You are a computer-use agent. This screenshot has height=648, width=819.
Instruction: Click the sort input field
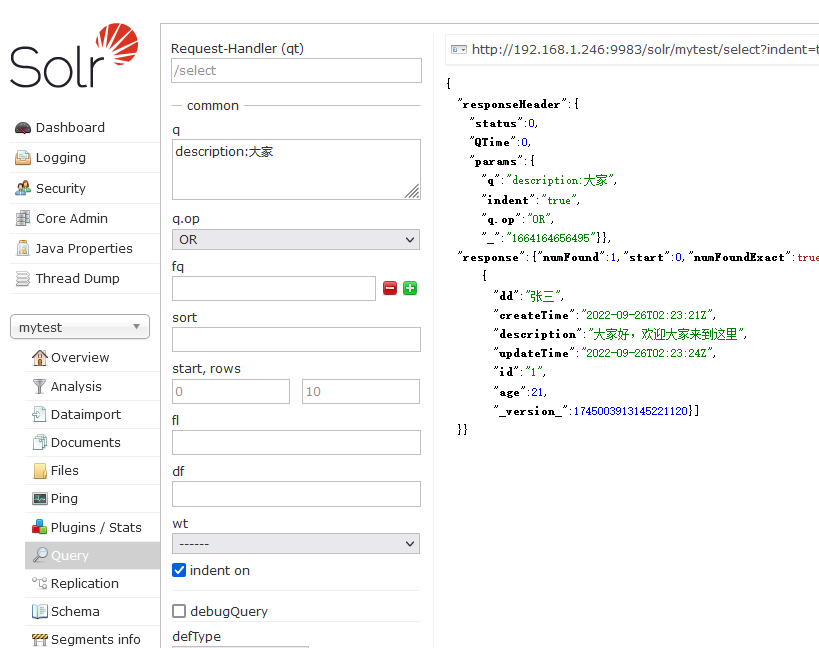296,339
